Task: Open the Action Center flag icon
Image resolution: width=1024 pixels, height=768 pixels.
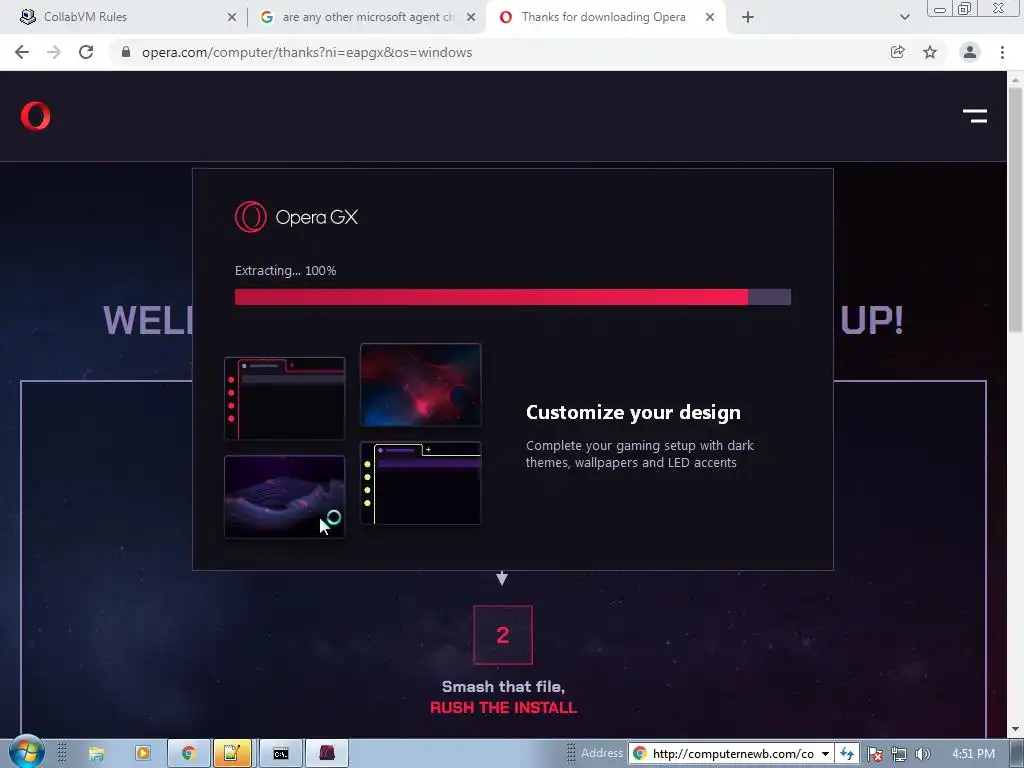Action: [x=875, y=754]
